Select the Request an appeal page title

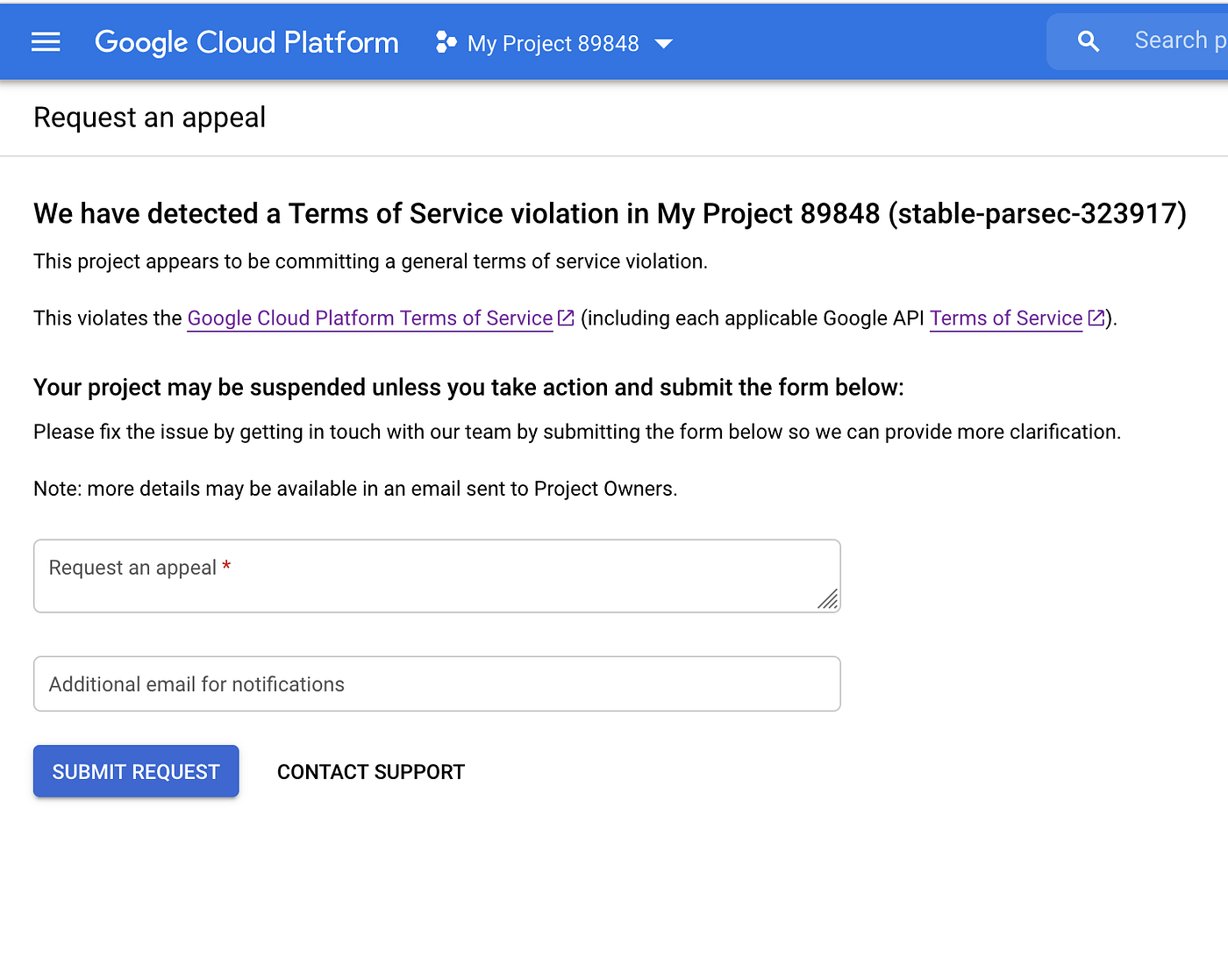pos(149,118)
